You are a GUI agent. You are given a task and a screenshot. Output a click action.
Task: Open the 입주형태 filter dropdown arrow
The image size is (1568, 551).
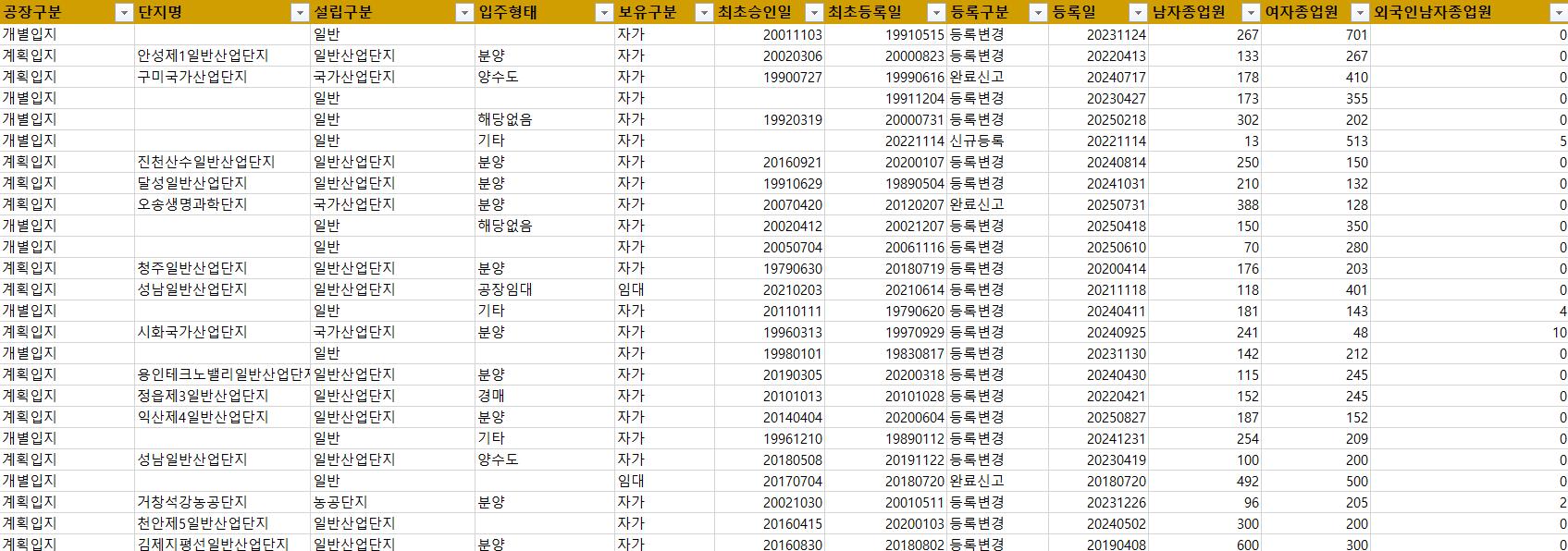603,12
